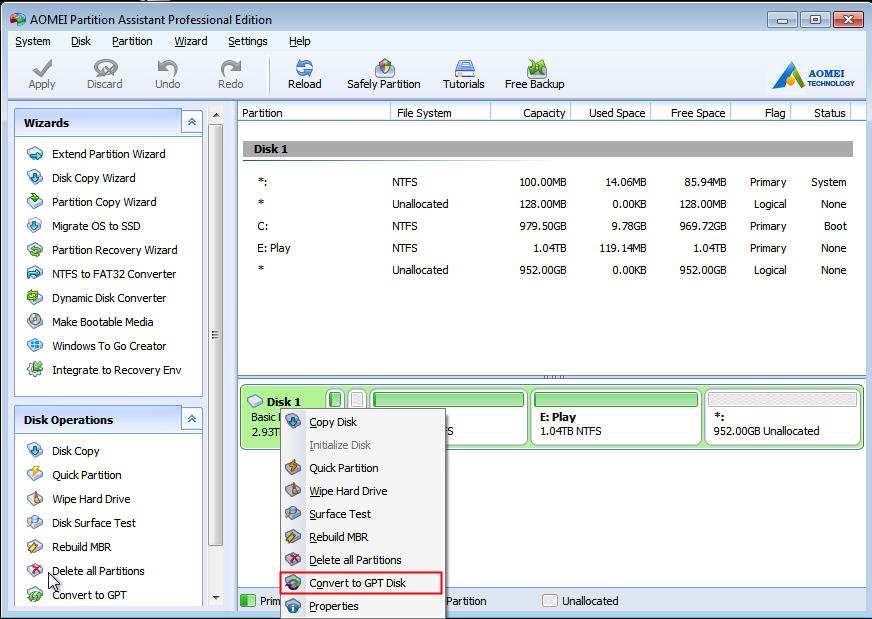
Task: Select the C: partition row
Action: [548, 226]
